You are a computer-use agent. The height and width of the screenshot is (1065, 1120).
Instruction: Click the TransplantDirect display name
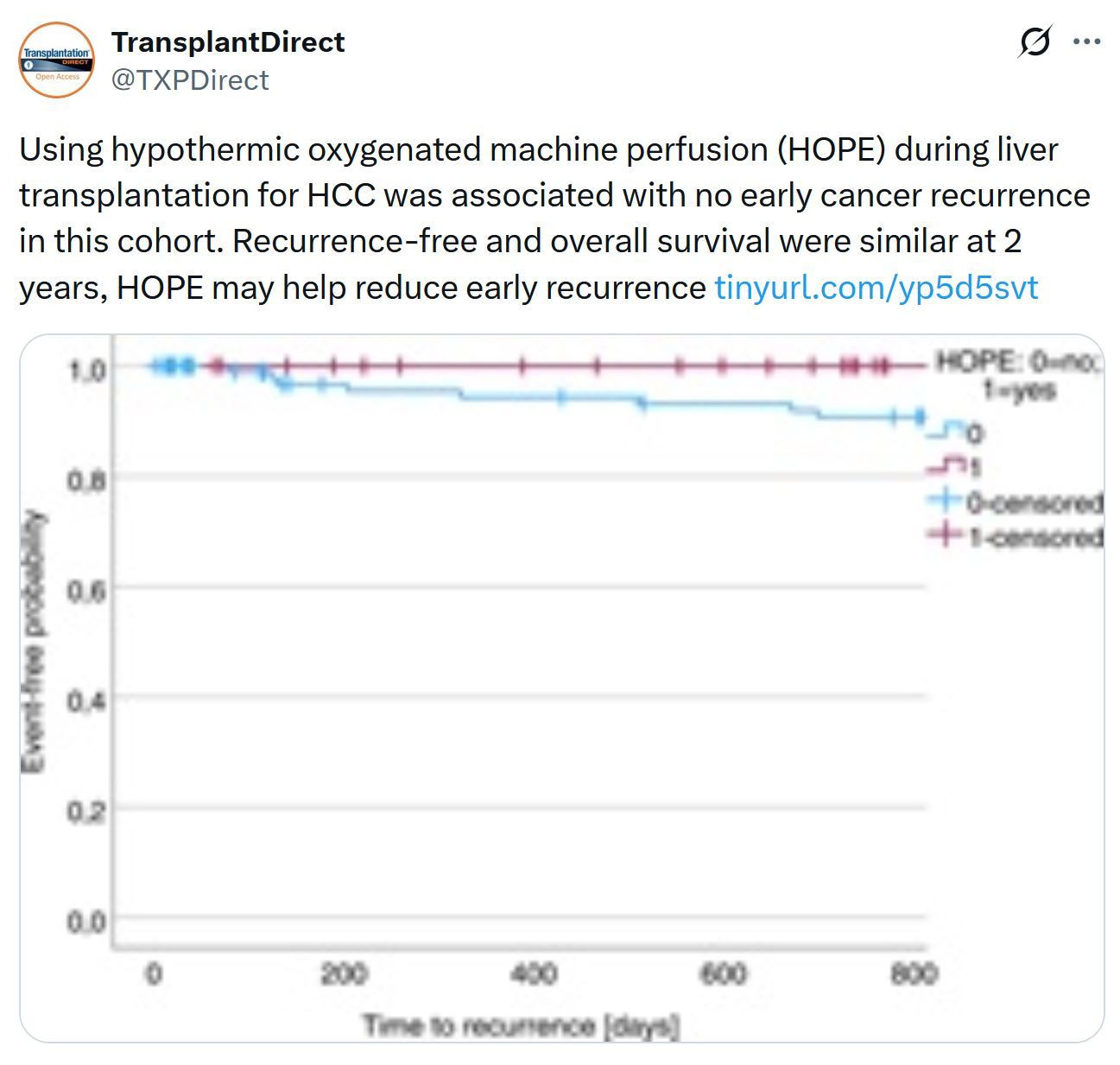click(228, 41)
